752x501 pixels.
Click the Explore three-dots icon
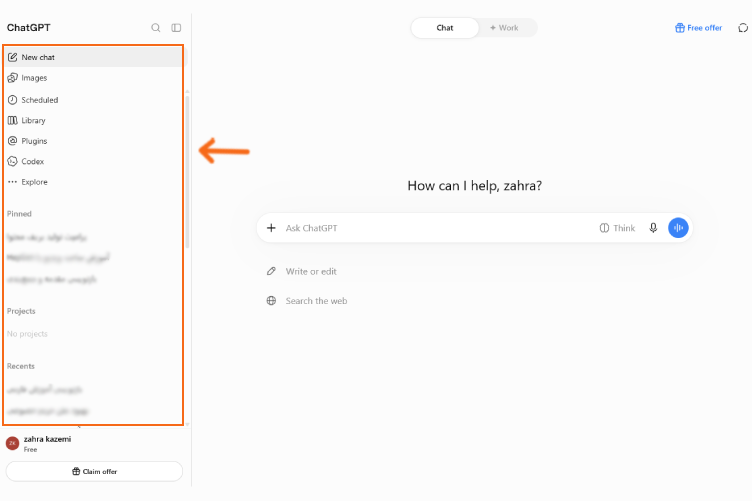tap(12, 182)
